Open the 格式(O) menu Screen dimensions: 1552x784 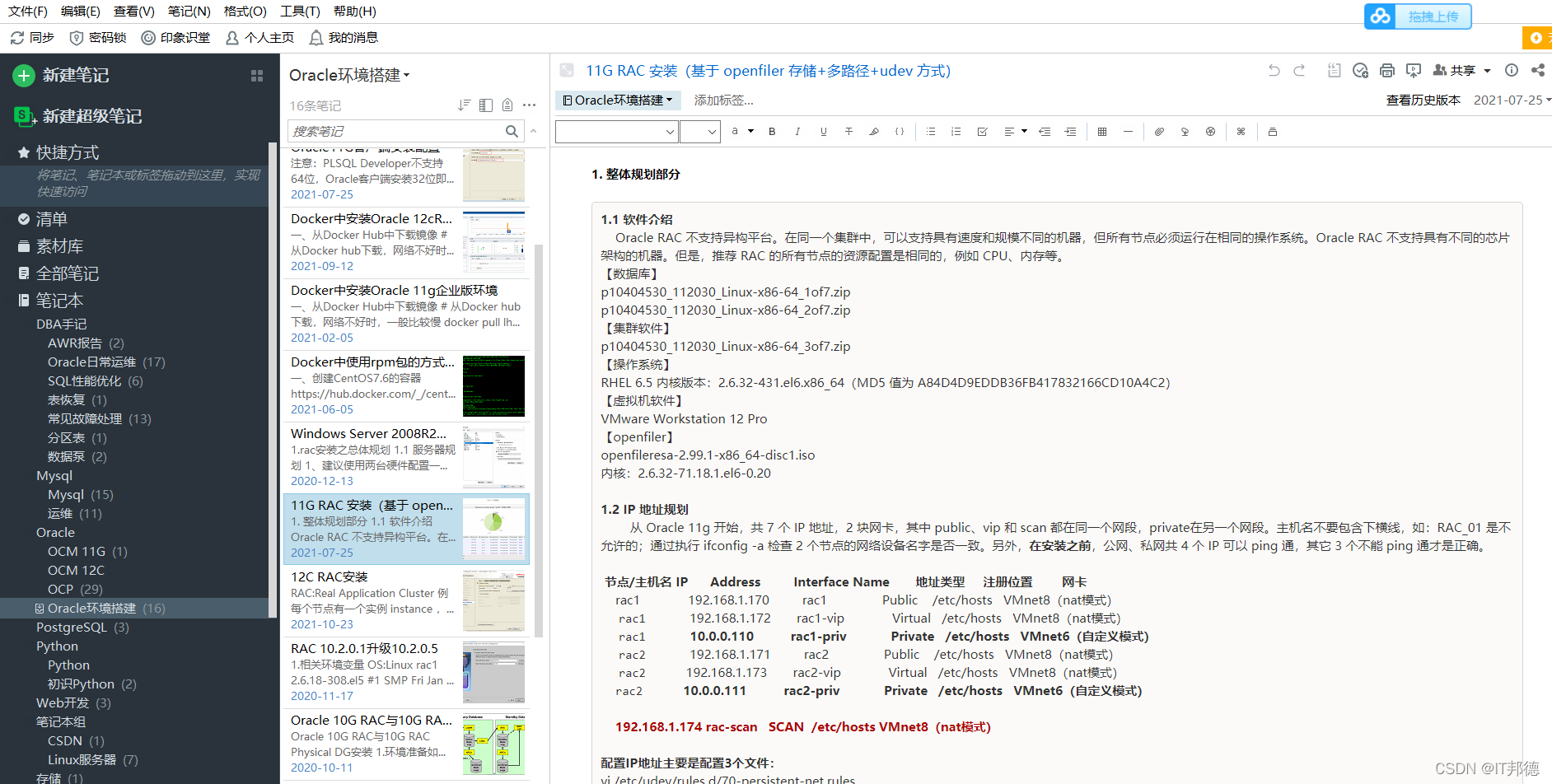pos(245,12)
